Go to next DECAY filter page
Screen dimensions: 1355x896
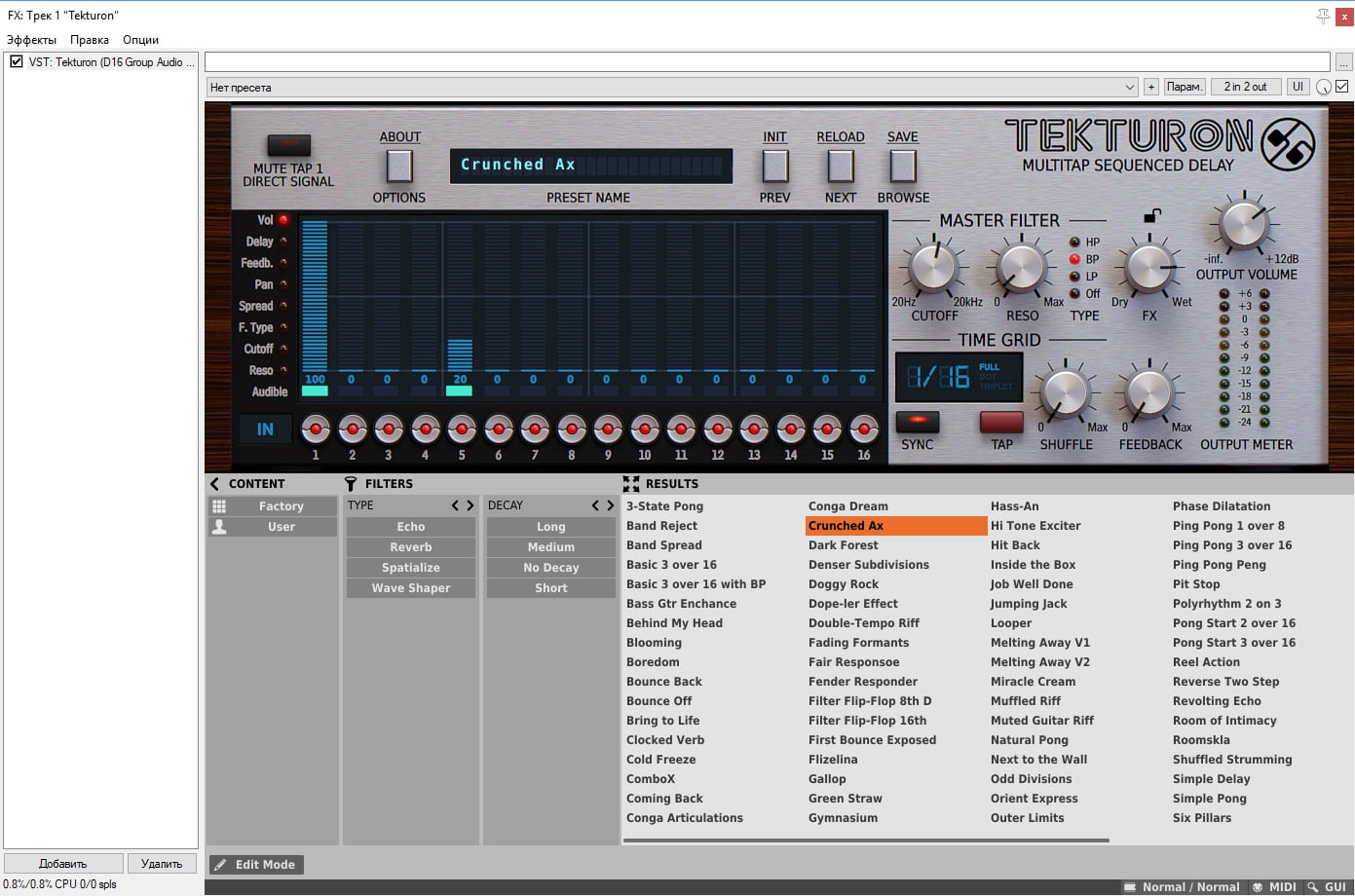click(x=611, y=505)
